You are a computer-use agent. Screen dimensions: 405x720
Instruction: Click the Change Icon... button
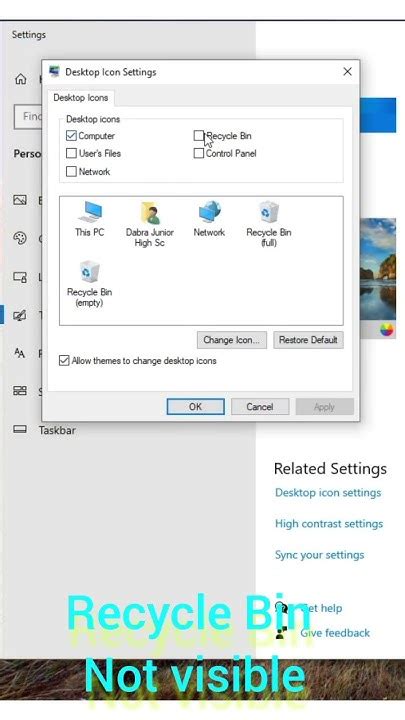coord(231,340)
